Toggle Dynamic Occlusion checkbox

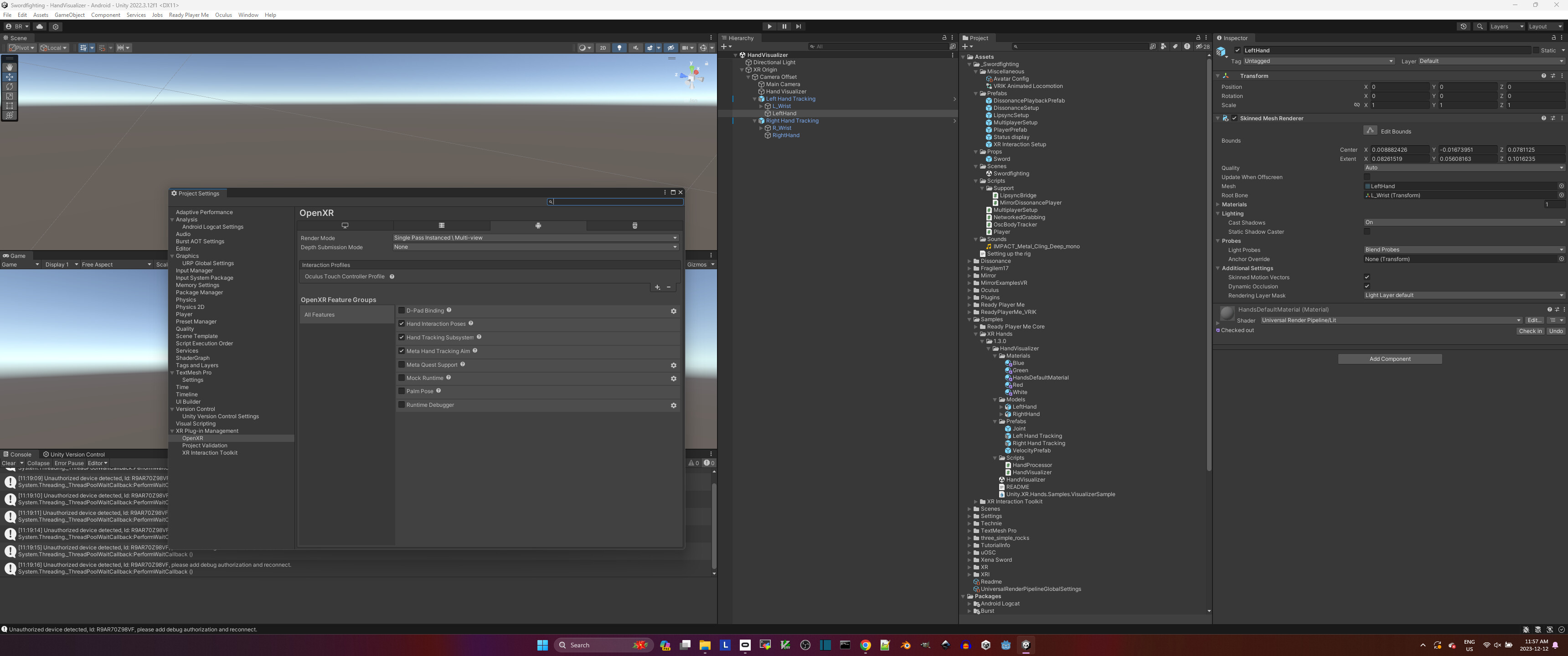pos(1367,287)
